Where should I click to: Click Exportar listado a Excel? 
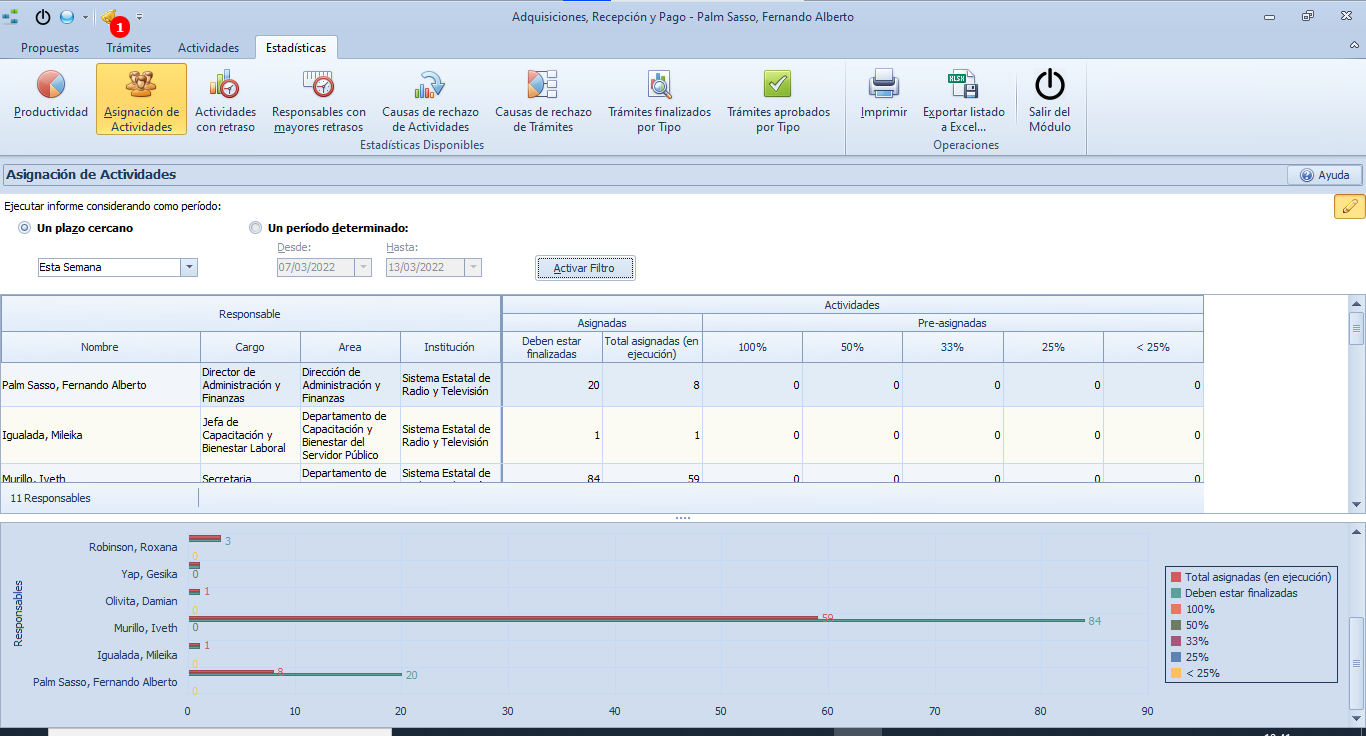click(x=964, y=98)
